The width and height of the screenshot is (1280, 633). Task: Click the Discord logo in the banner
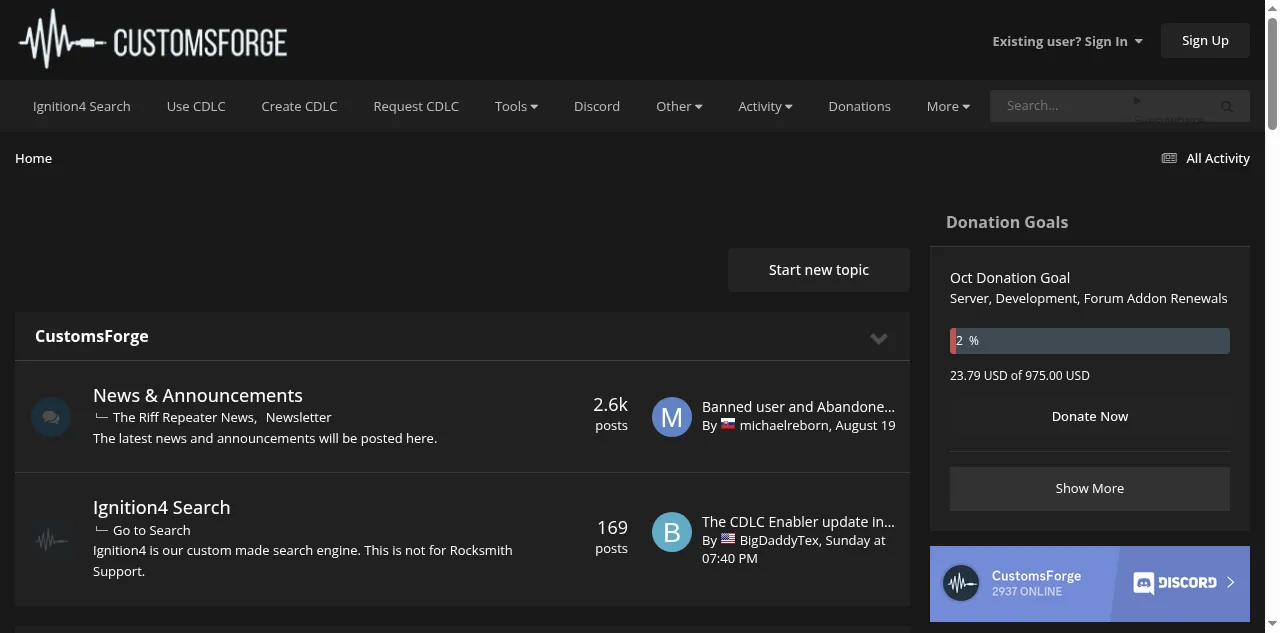click(x=1175, y=583)
